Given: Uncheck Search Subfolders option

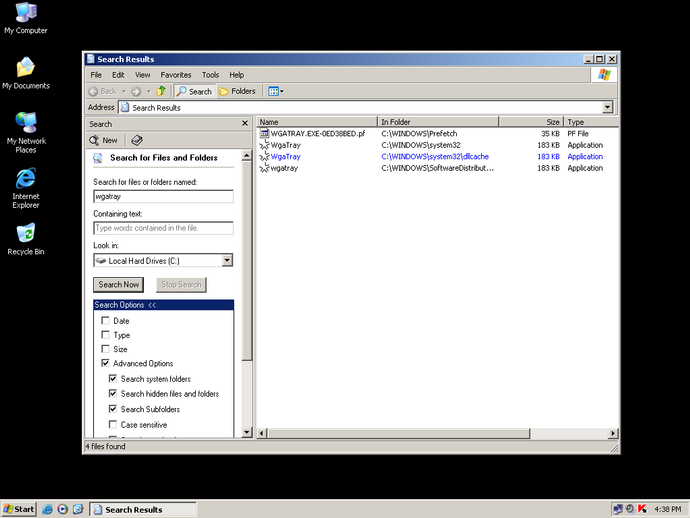Looking at the screenshot, I should point(113,409).
